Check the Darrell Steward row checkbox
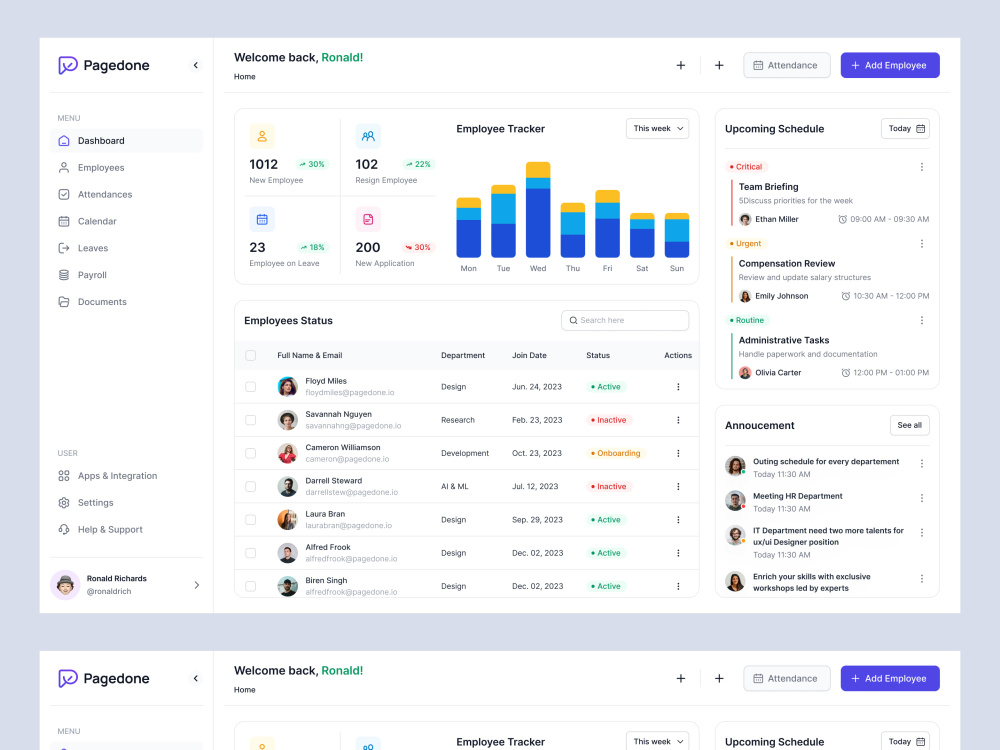Viewport: 1000px width, 750px height. tap(251, 487)
